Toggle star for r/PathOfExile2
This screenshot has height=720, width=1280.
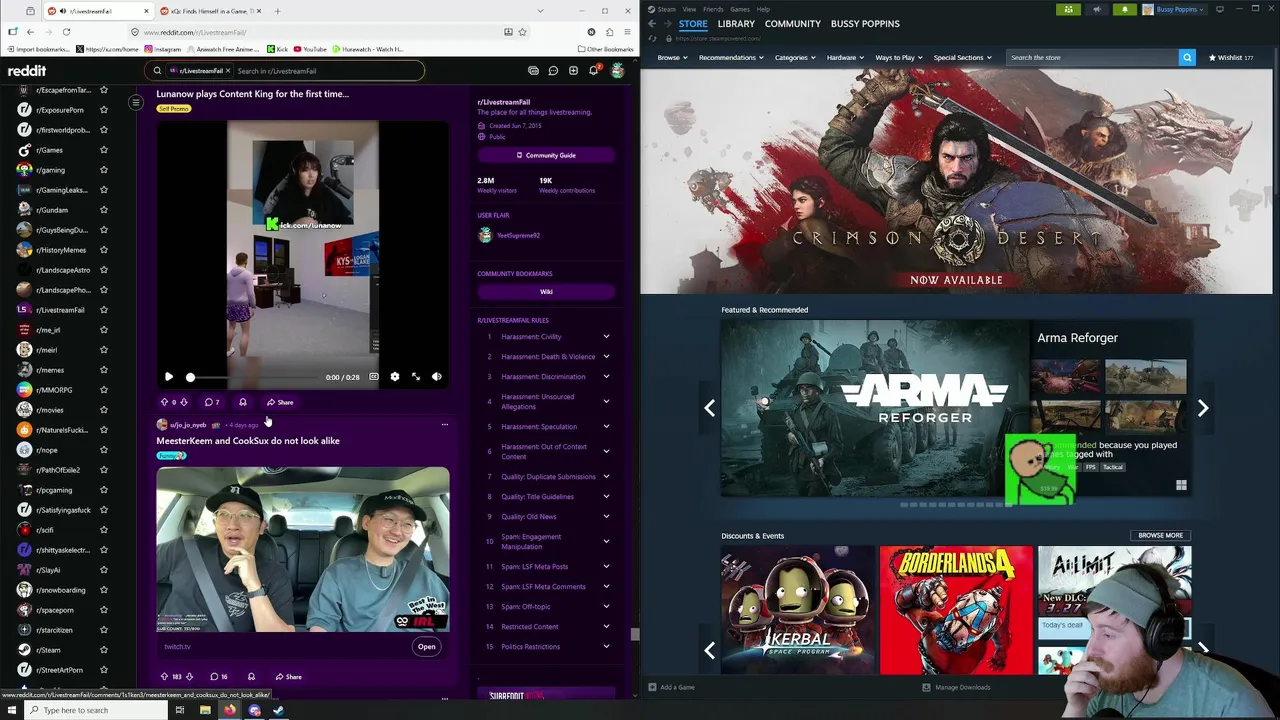(103, 470)
